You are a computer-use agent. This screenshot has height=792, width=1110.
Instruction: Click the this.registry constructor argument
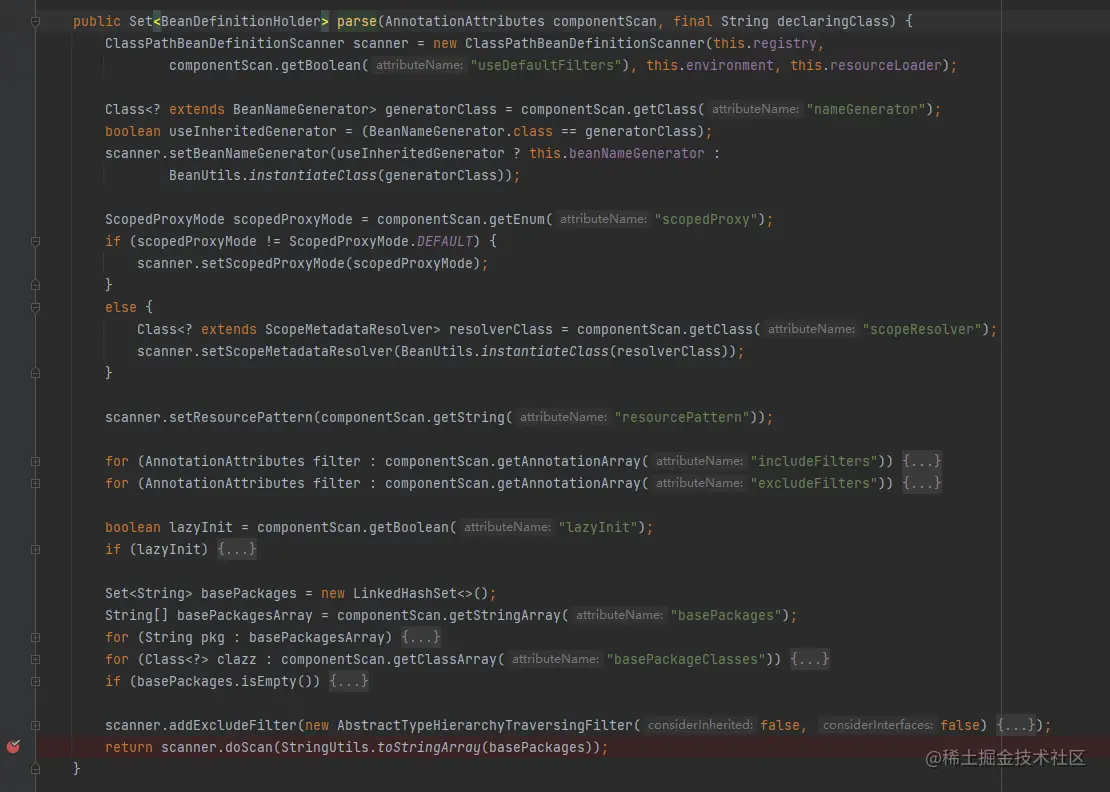click(765, 43)
